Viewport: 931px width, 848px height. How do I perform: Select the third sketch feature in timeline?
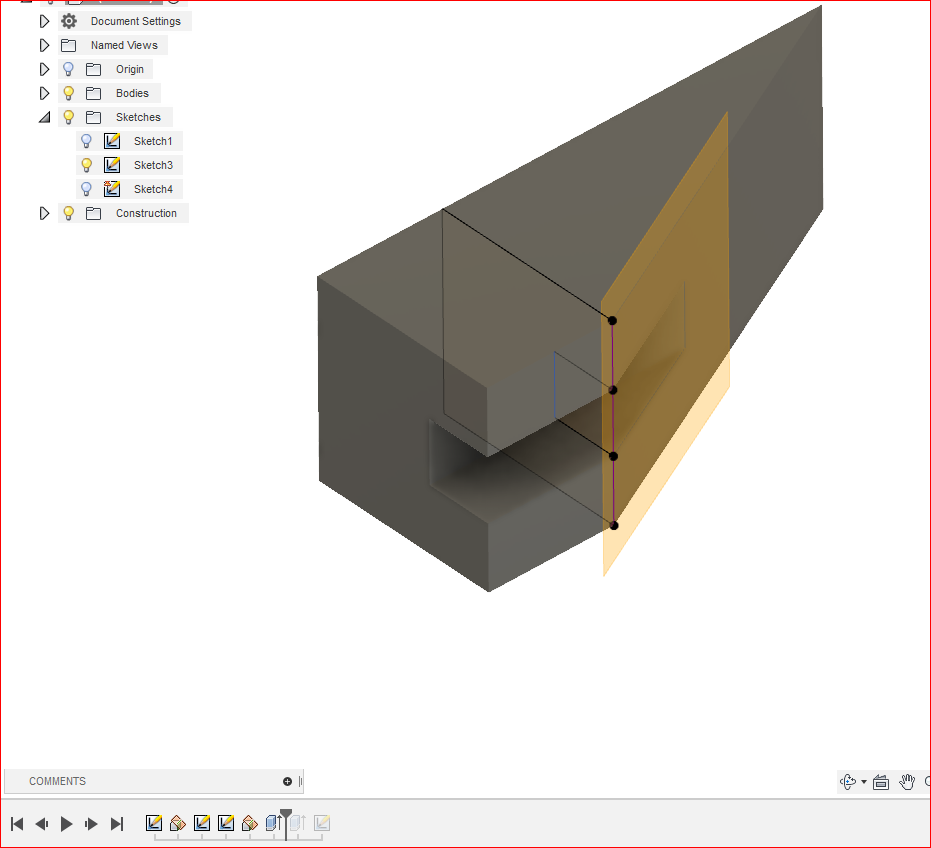[x=226, y=823]
